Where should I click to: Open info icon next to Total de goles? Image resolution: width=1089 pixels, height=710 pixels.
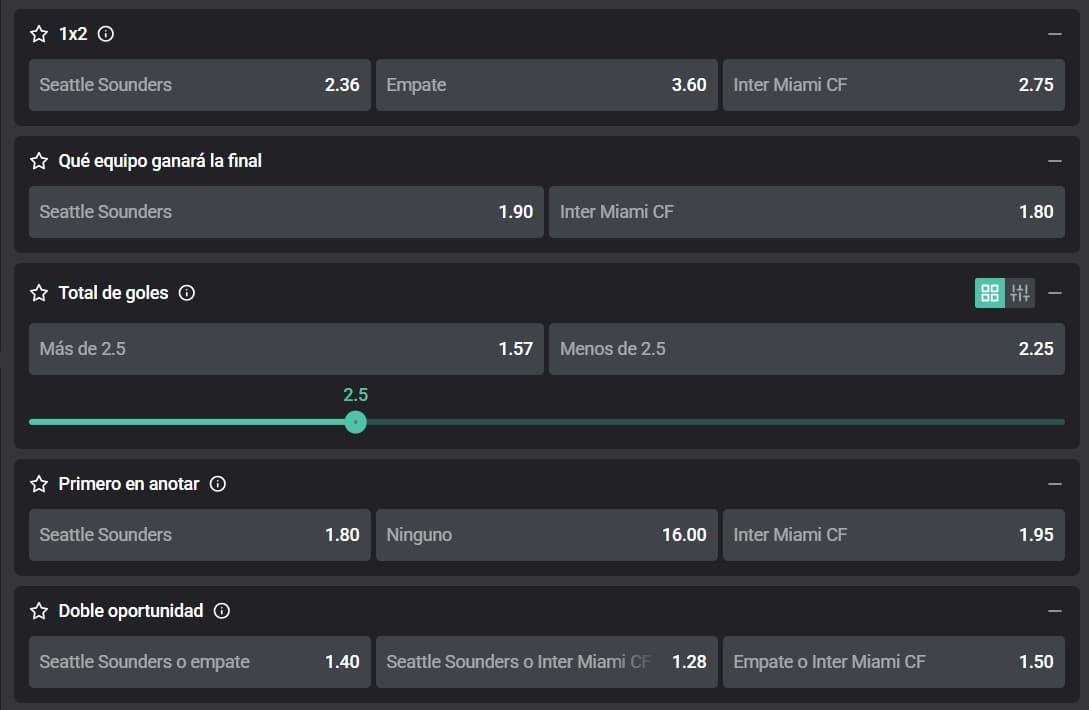pyautogui.click(x=186, y=293)
